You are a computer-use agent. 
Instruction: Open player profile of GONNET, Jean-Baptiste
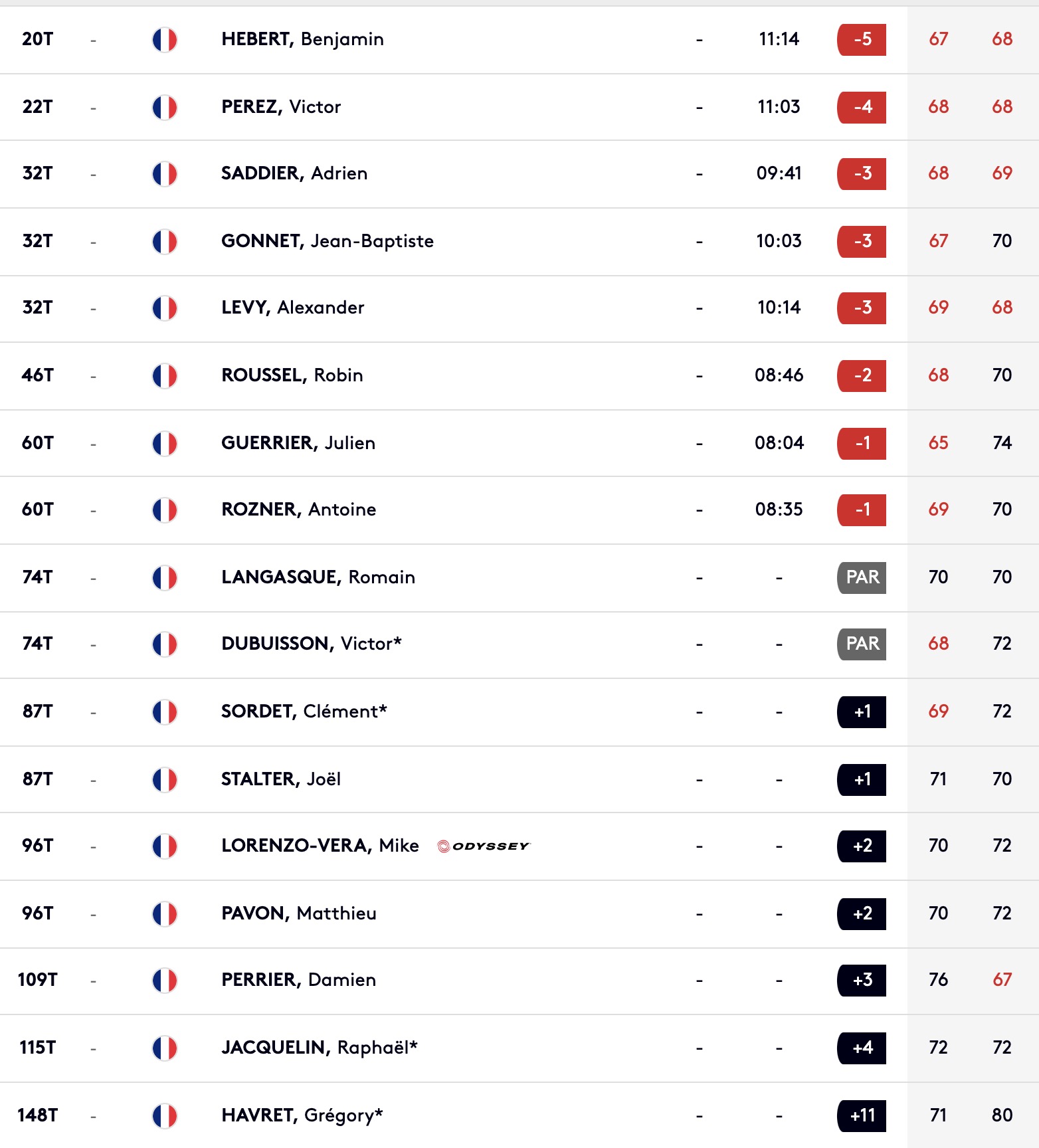click(x=328, y=241)
